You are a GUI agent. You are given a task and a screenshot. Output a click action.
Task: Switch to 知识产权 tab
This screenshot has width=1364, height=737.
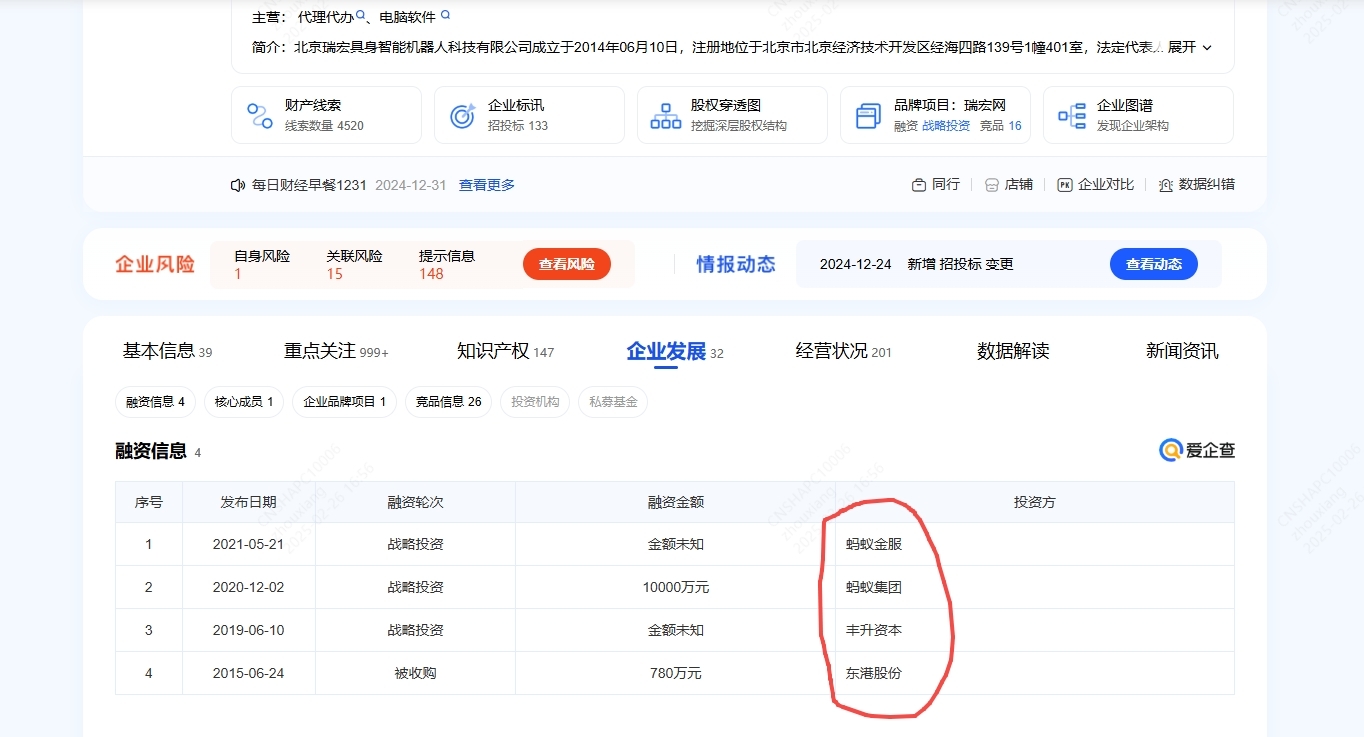(x=505, y=351)
